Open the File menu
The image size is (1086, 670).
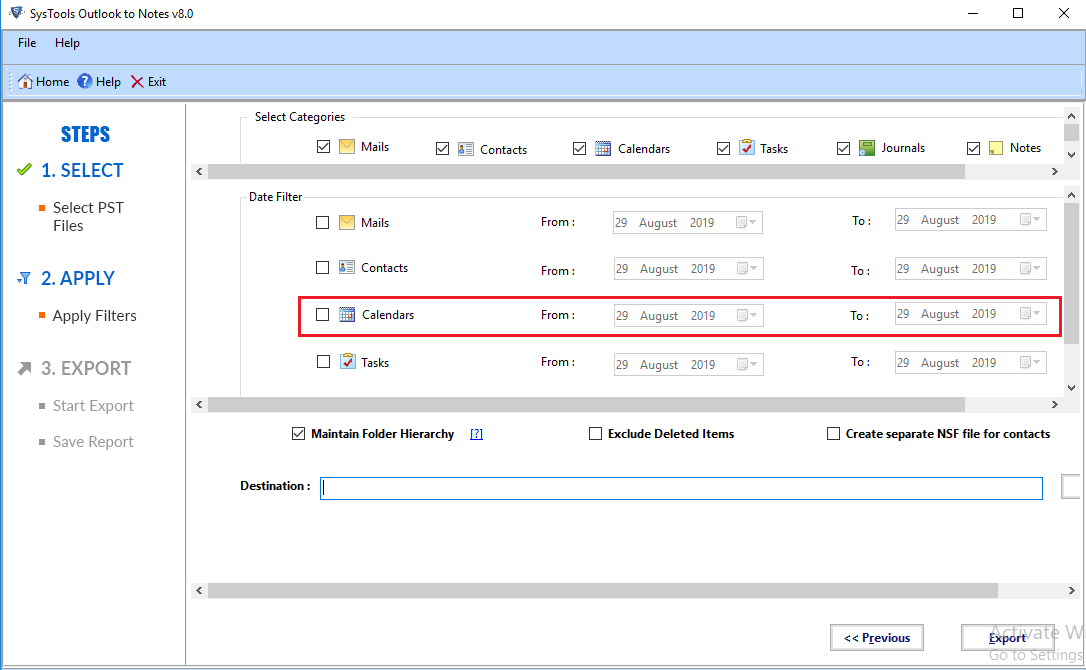click(x=27, y=43)
